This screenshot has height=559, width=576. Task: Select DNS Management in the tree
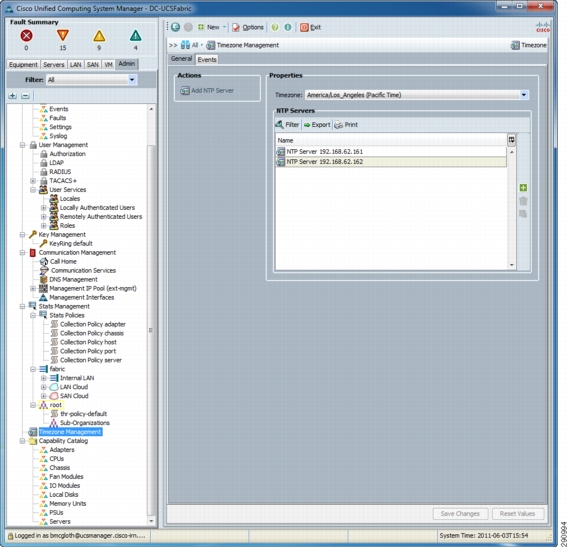tap(73, 280)
